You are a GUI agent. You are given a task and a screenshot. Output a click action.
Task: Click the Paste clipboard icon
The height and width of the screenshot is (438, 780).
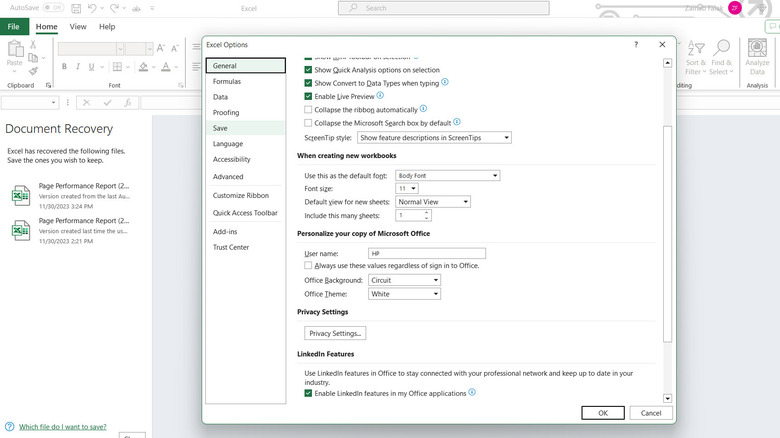[x=14, y=50]
